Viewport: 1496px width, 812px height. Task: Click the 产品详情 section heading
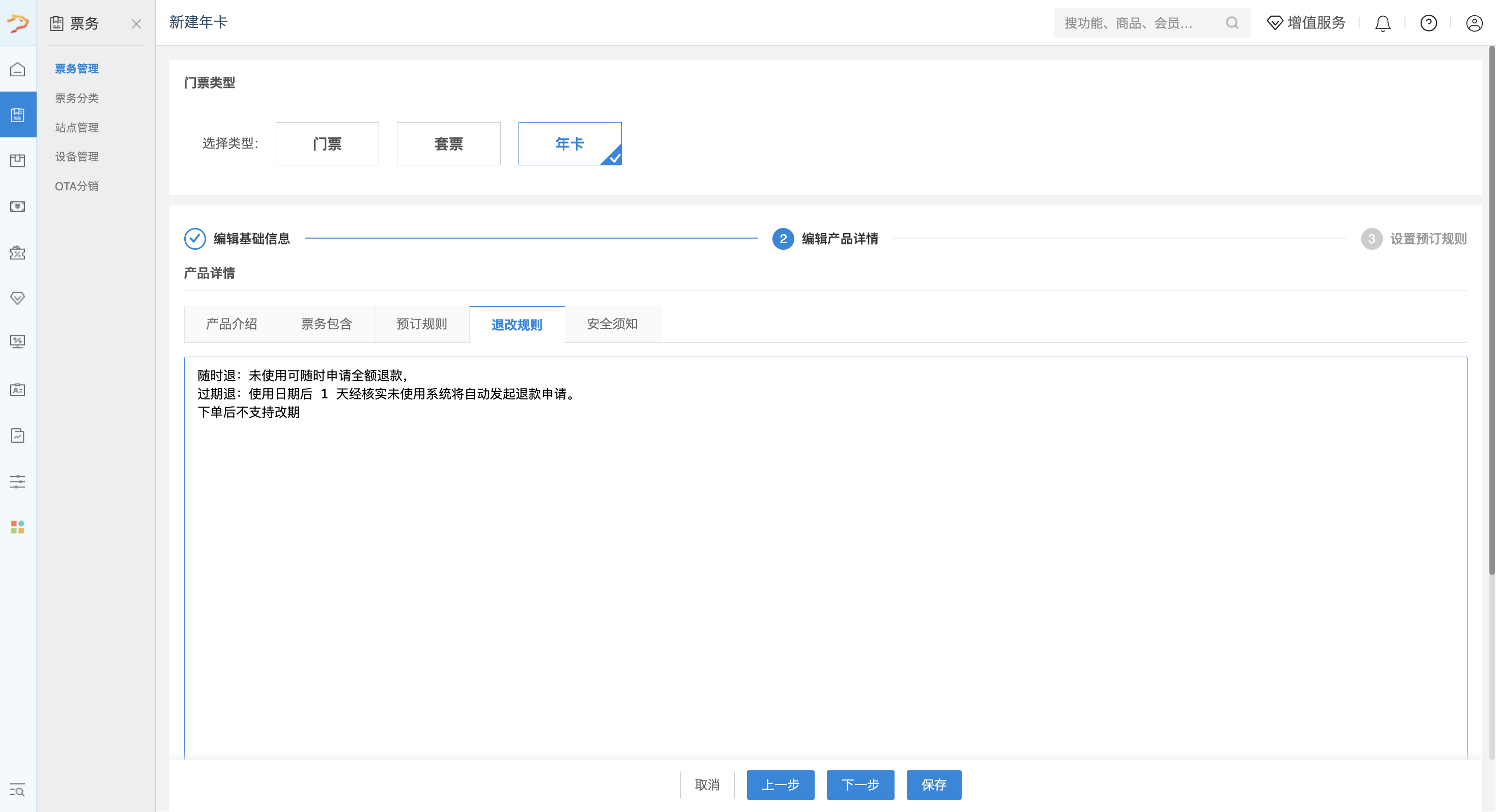[210, 273]
